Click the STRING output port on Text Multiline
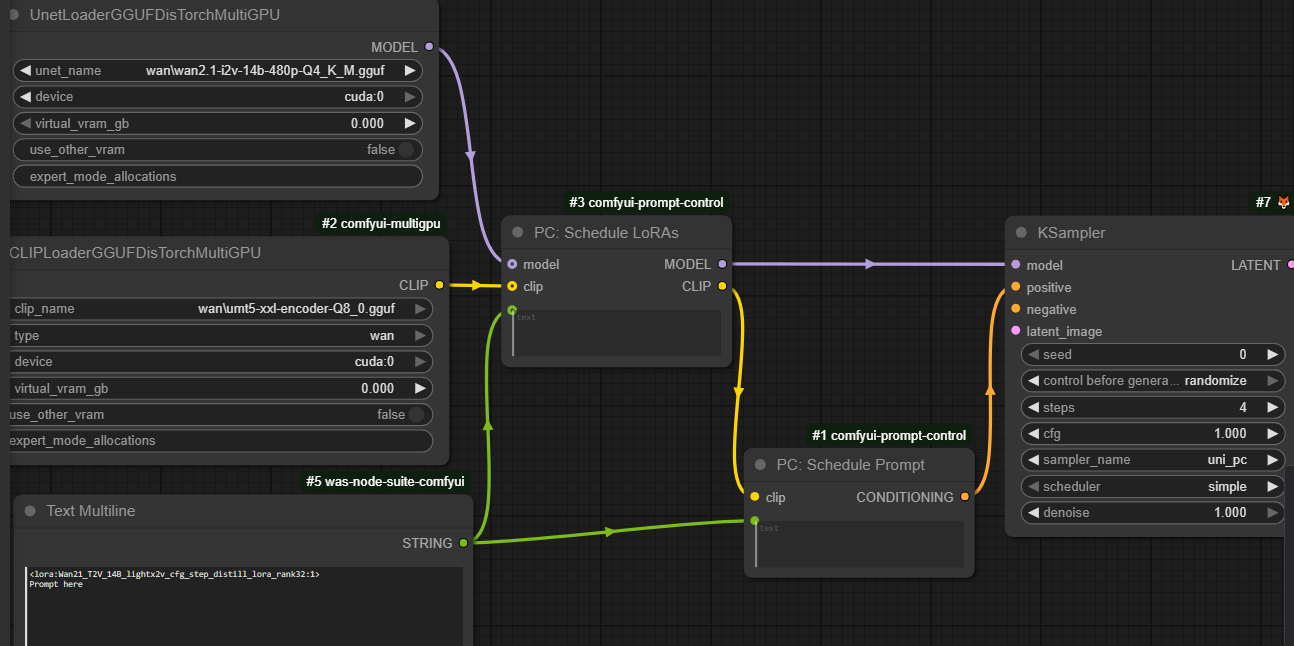The width and height of the screenshot is (1294, 646). pyautogui.click(x=463, y=543)
